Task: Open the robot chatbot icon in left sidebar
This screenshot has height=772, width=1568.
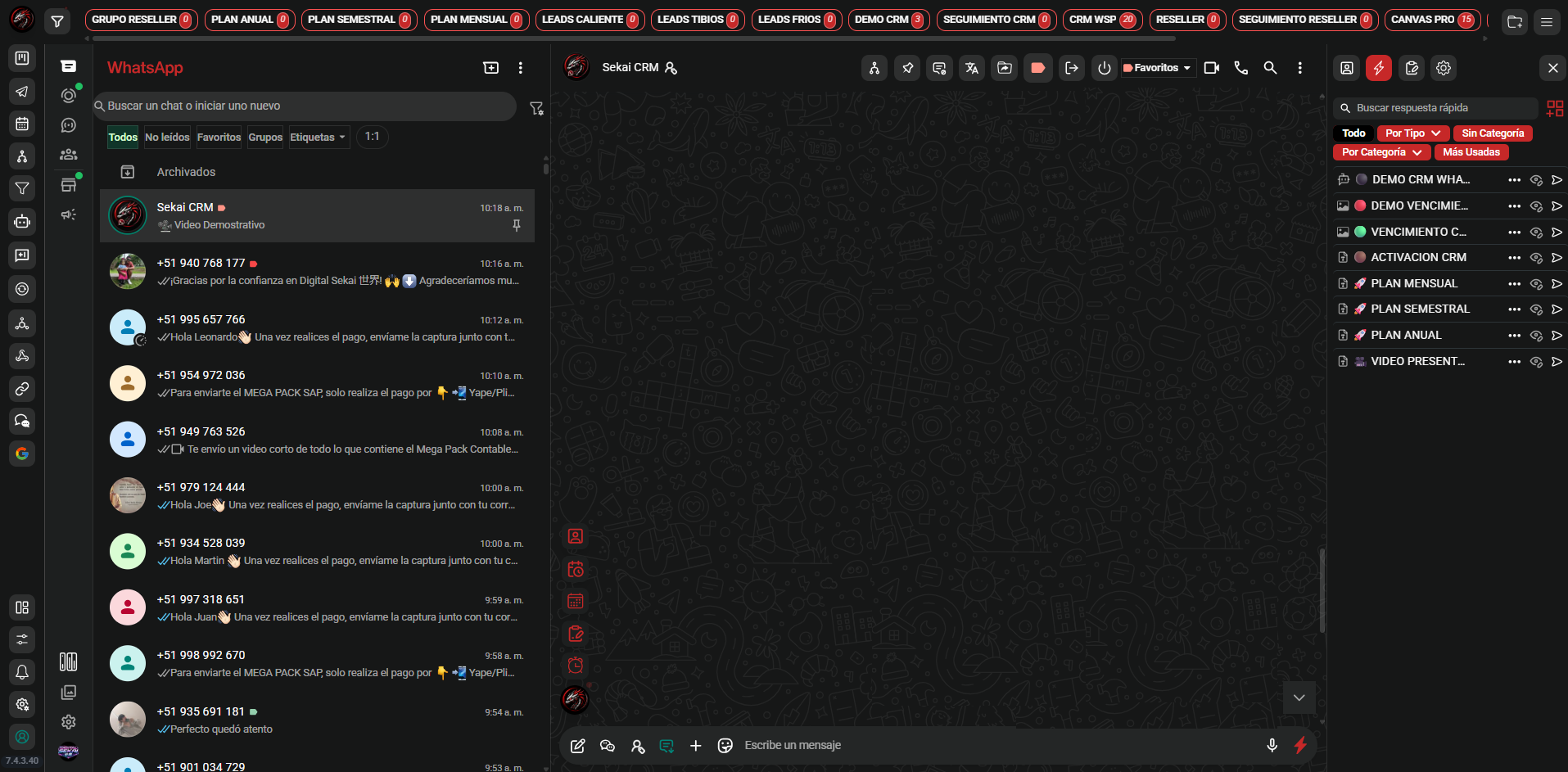Action: (22, 222)
